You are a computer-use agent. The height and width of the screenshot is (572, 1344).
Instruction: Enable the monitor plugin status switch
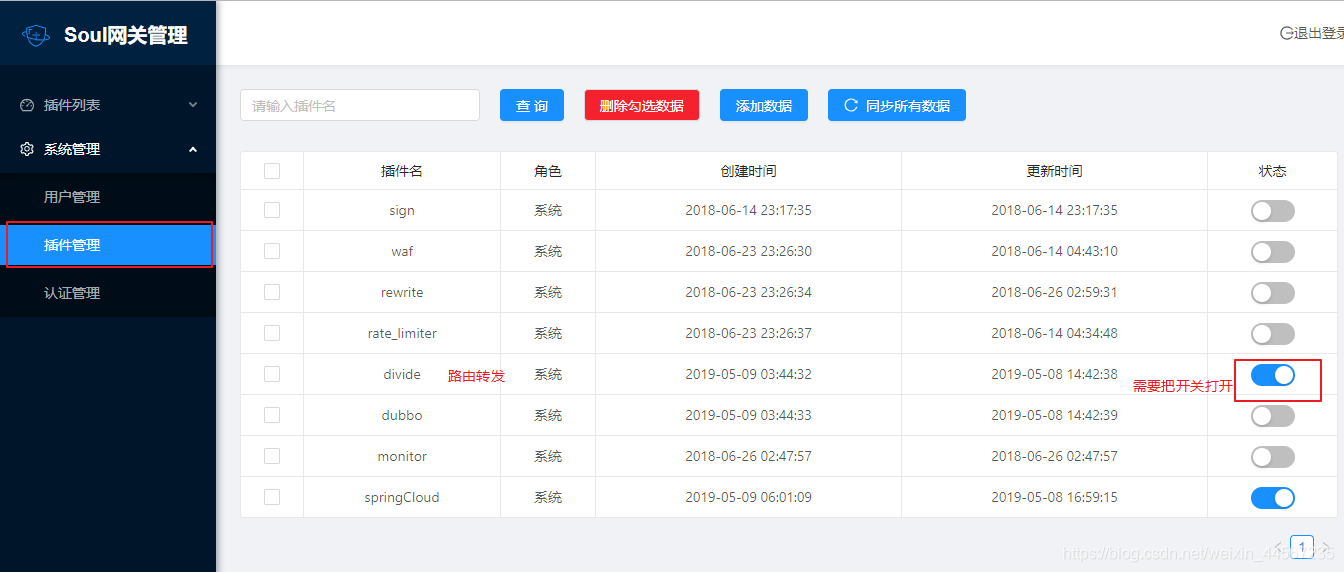[1273, 457]
